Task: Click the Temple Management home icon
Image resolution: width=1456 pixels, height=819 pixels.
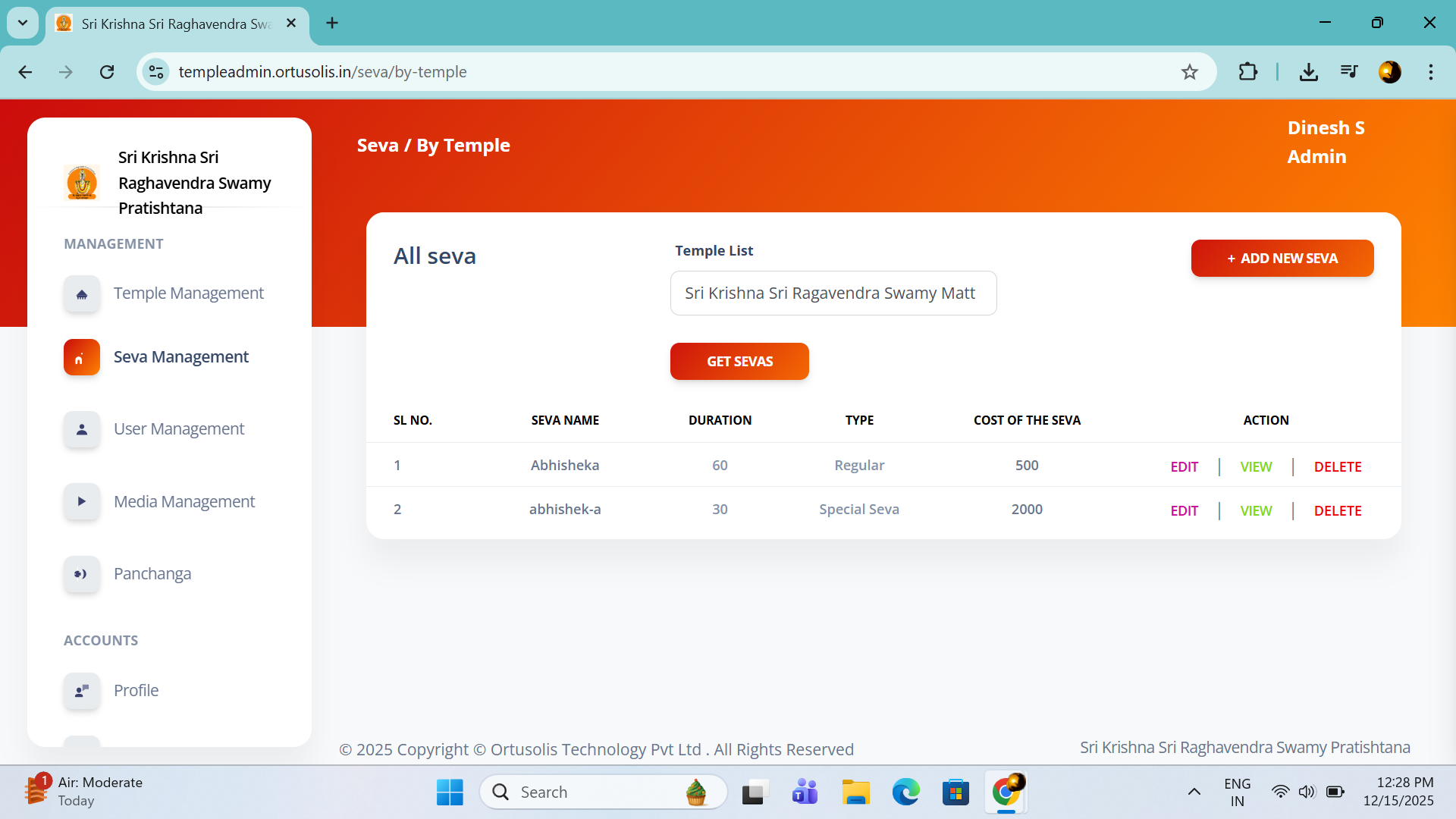Action: click(82, 294)
